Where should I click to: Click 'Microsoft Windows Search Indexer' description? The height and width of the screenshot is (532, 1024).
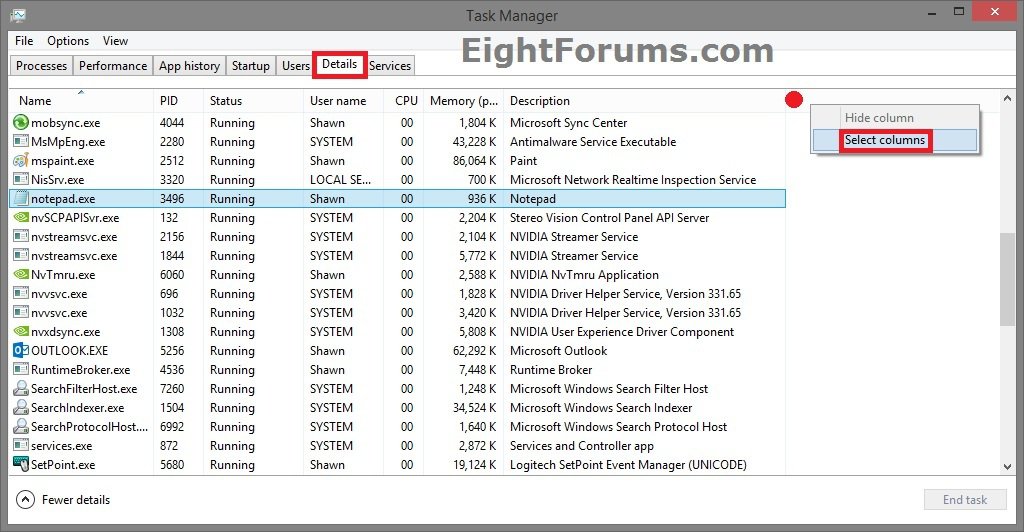click(x=601, y=407)
